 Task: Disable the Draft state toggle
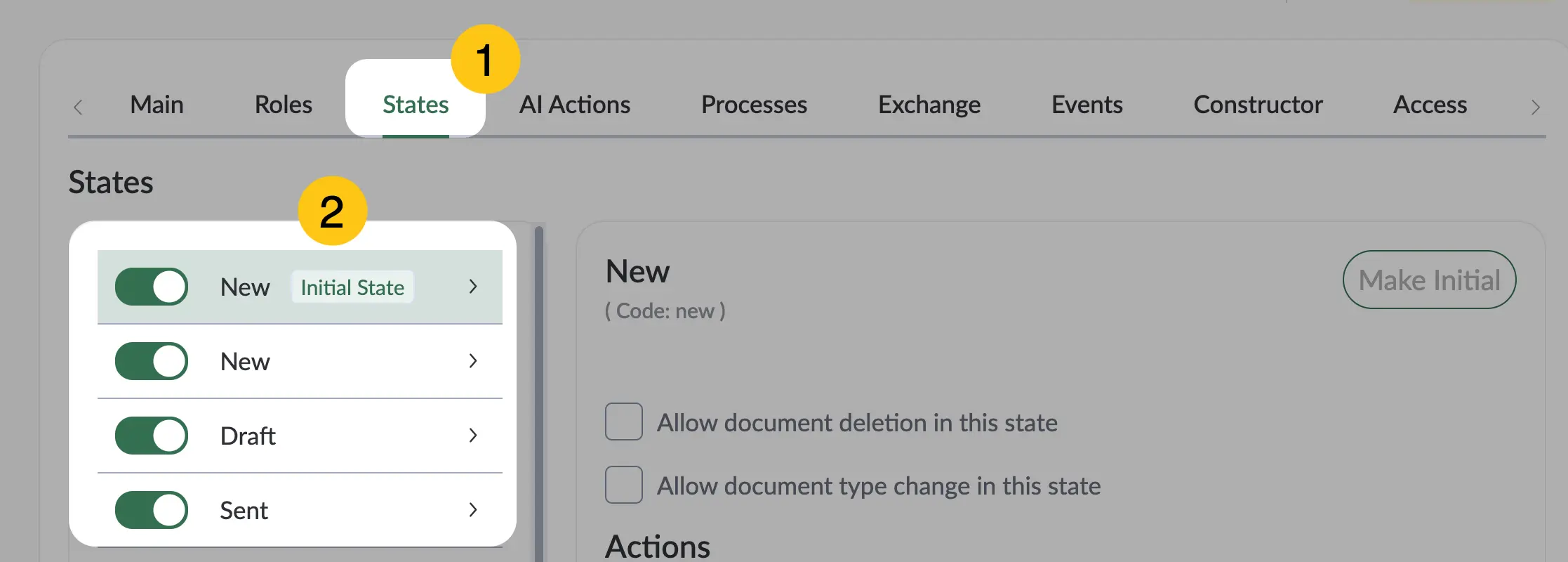(152, 436)
